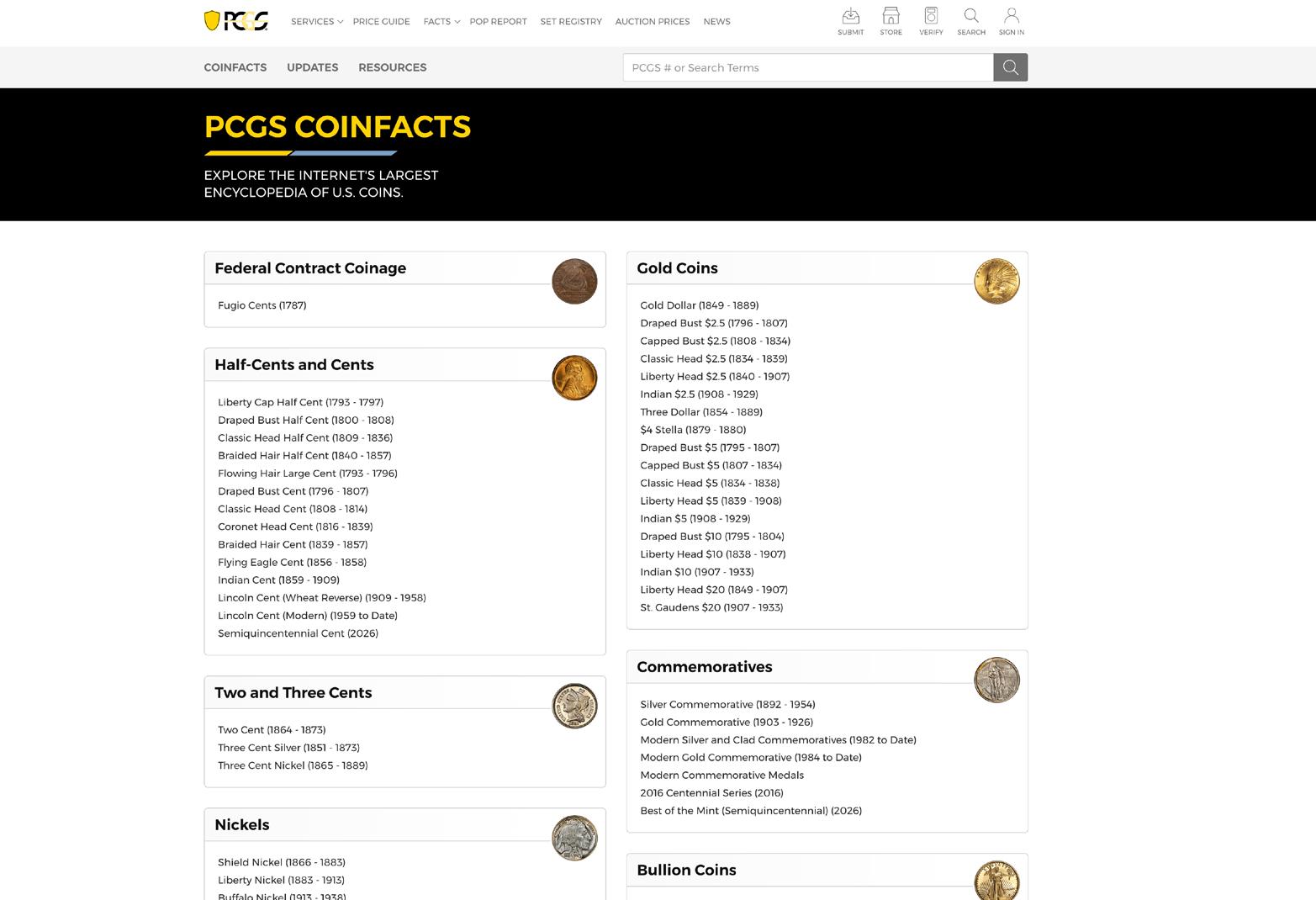
Task: Open Auction Prices page
Action: 653,22
